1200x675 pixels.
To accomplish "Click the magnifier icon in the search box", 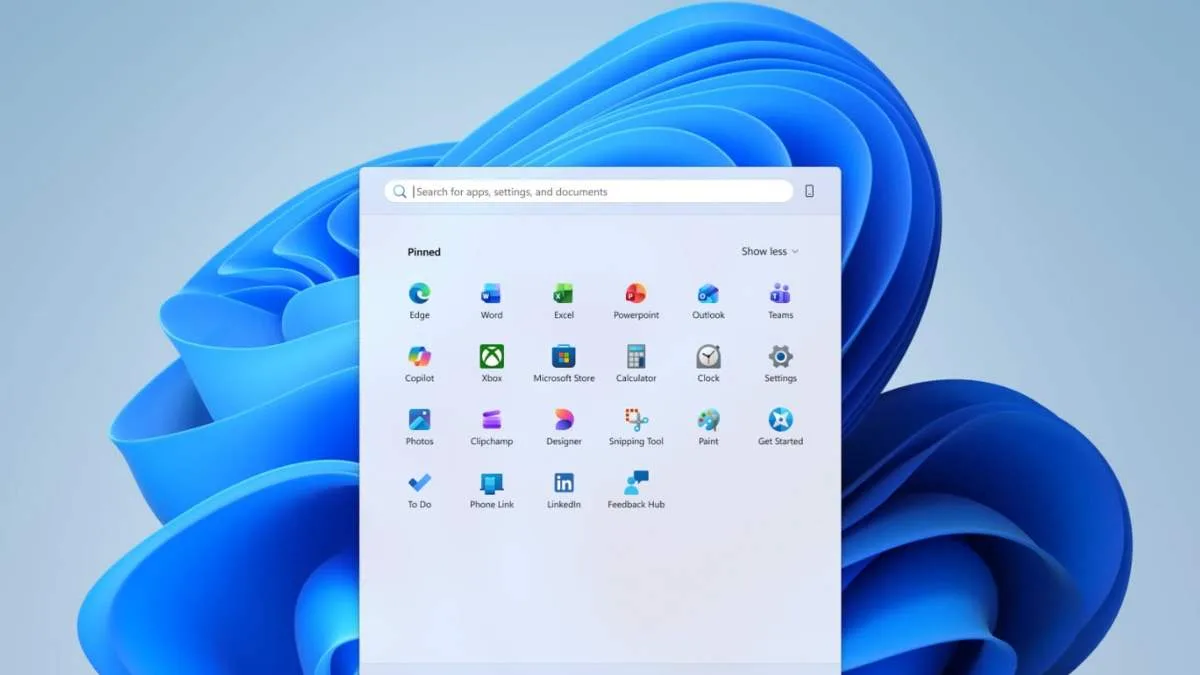I will pyautogui.click(x=400, y=191).
